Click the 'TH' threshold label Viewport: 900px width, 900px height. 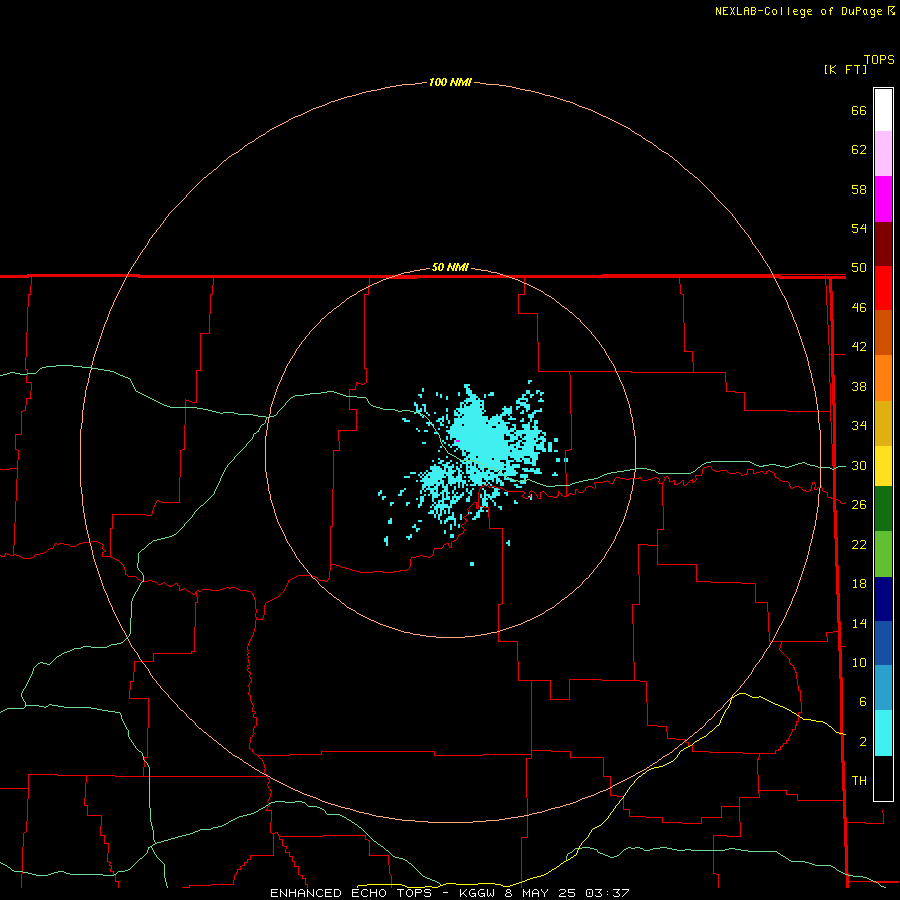click(859, 781)
